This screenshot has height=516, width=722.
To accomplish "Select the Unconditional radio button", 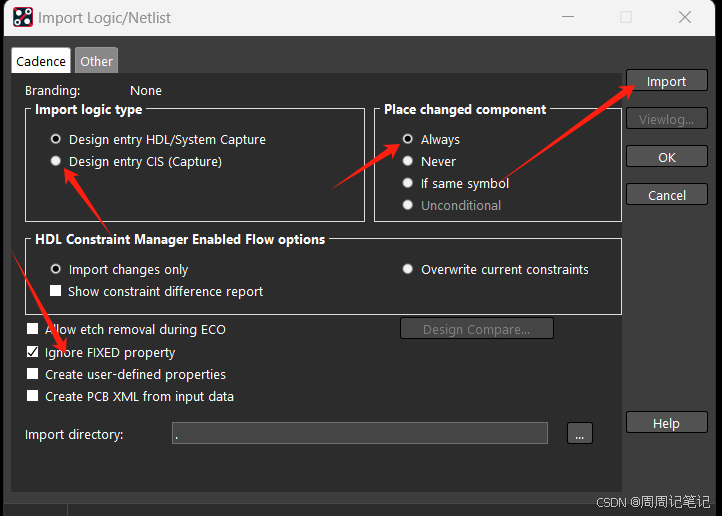I will [x=408, y=205].
